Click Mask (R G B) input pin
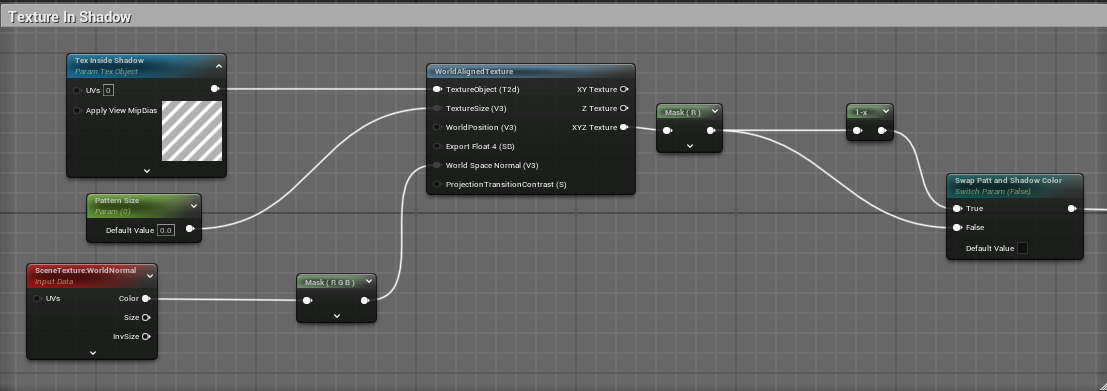This screenshot has height=391, width=1107. point(308,301)
